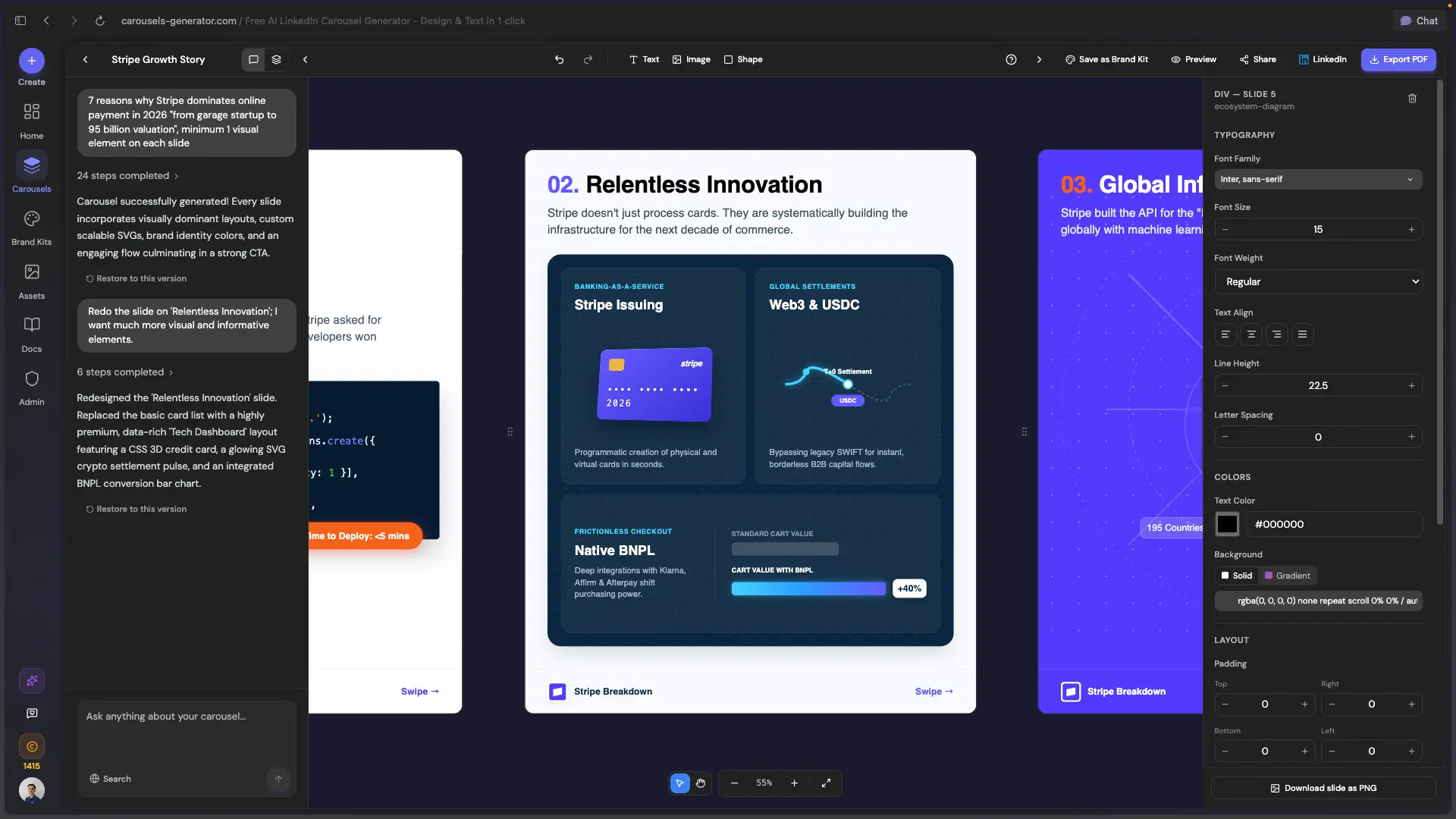
Task: Undo the last action
Action: pos(559,60)
